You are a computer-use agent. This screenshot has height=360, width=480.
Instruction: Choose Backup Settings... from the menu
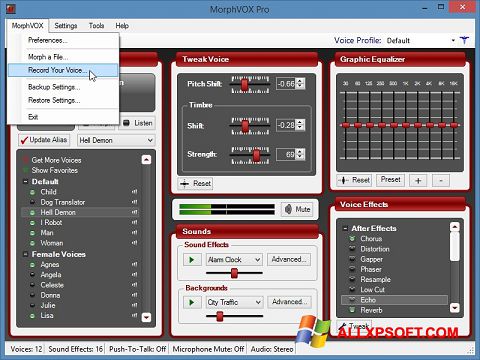tap(63, 87)
